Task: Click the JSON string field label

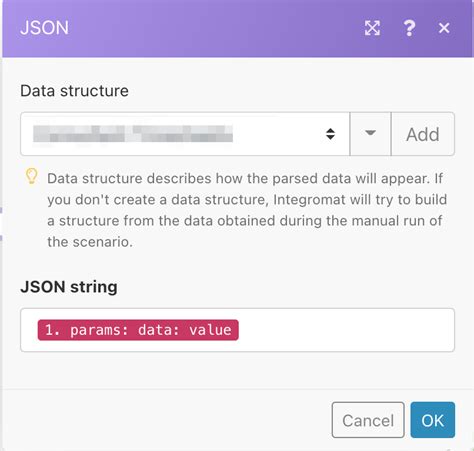Action: coord(69,287)
